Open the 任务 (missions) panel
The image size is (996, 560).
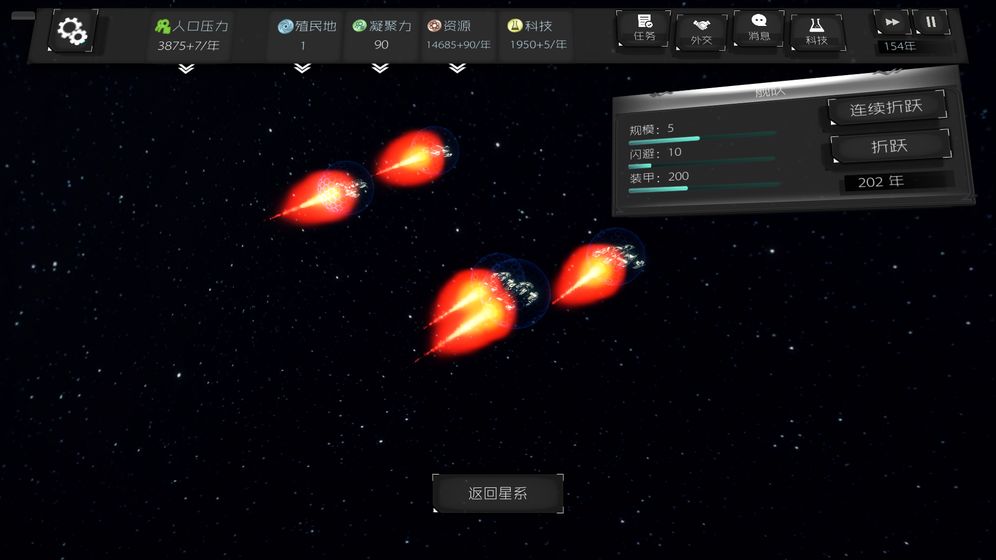pyautogui.click(x=644, y=28)
